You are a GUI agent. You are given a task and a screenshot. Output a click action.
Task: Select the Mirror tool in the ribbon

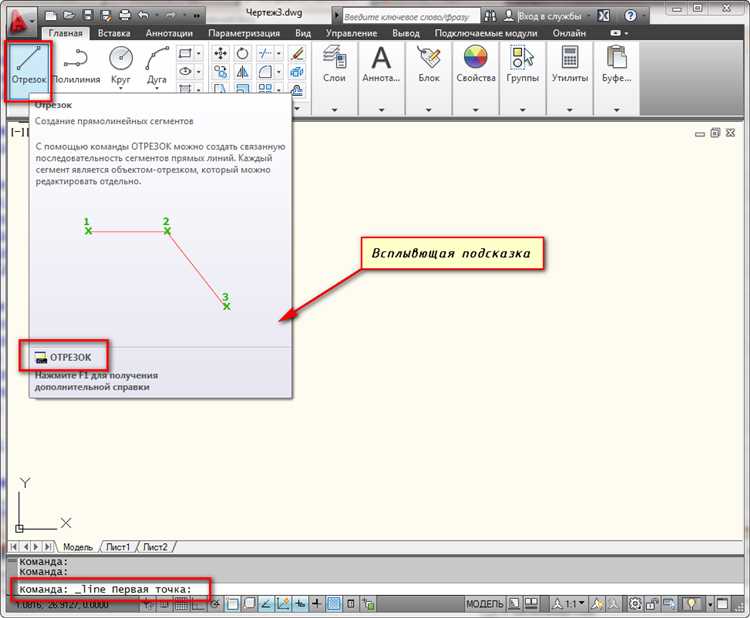243,72
